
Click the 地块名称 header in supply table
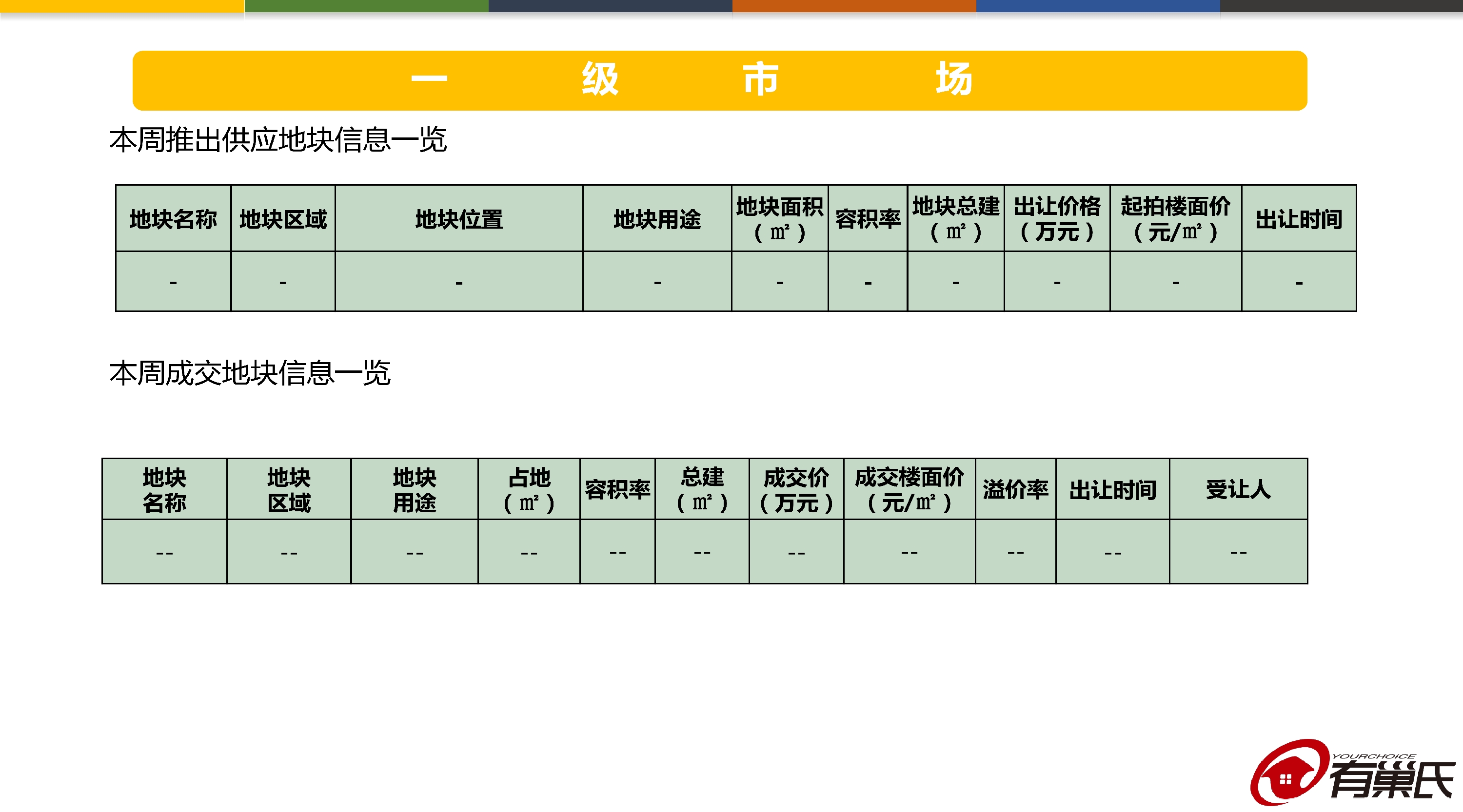pos(173,218)
